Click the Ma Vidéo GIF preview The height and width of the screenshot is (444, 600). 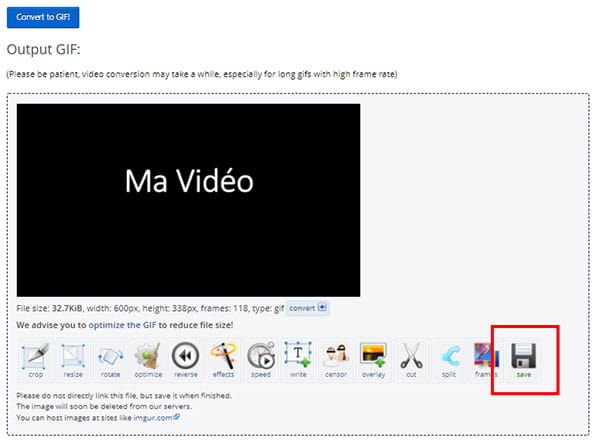coord(189,200)
